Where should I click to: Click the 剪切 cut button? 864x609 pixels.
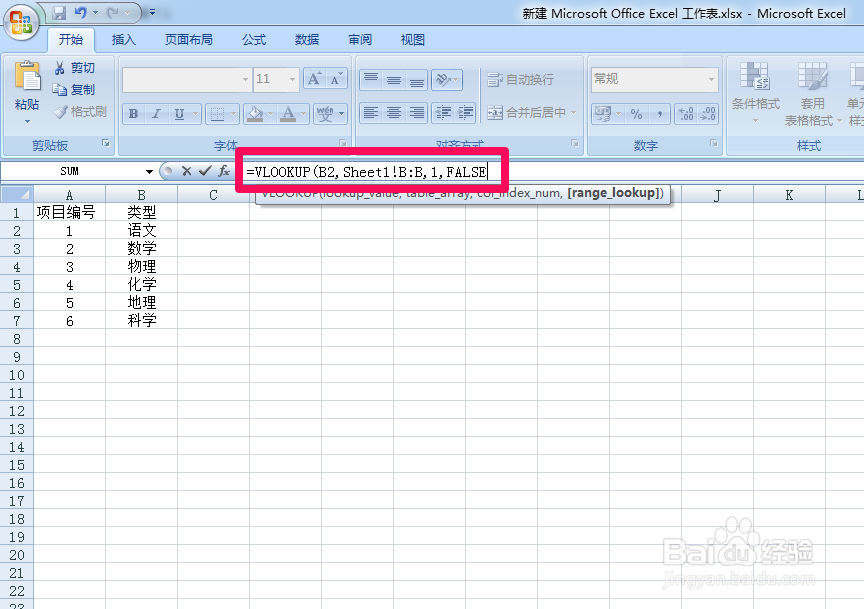point(75,68)
